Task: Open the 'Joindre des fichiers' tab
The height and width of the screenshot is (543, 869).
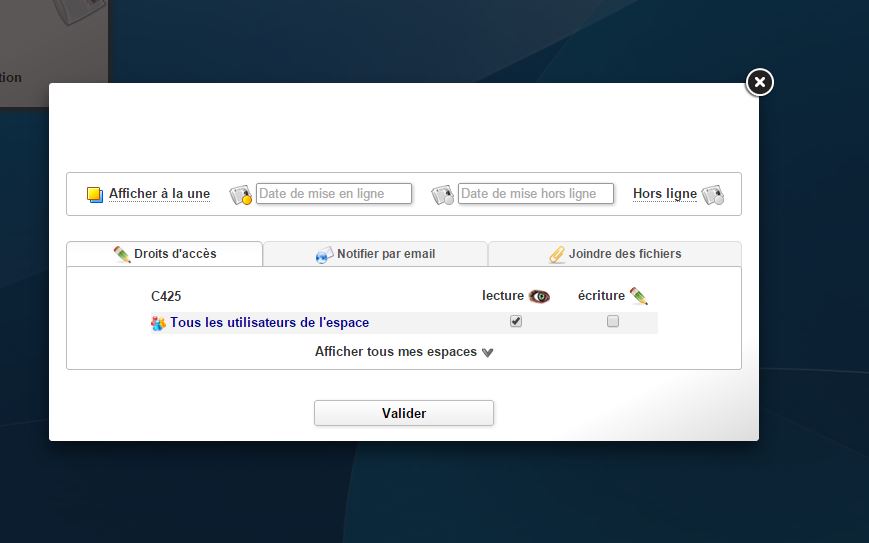Action: pos(624,254)
